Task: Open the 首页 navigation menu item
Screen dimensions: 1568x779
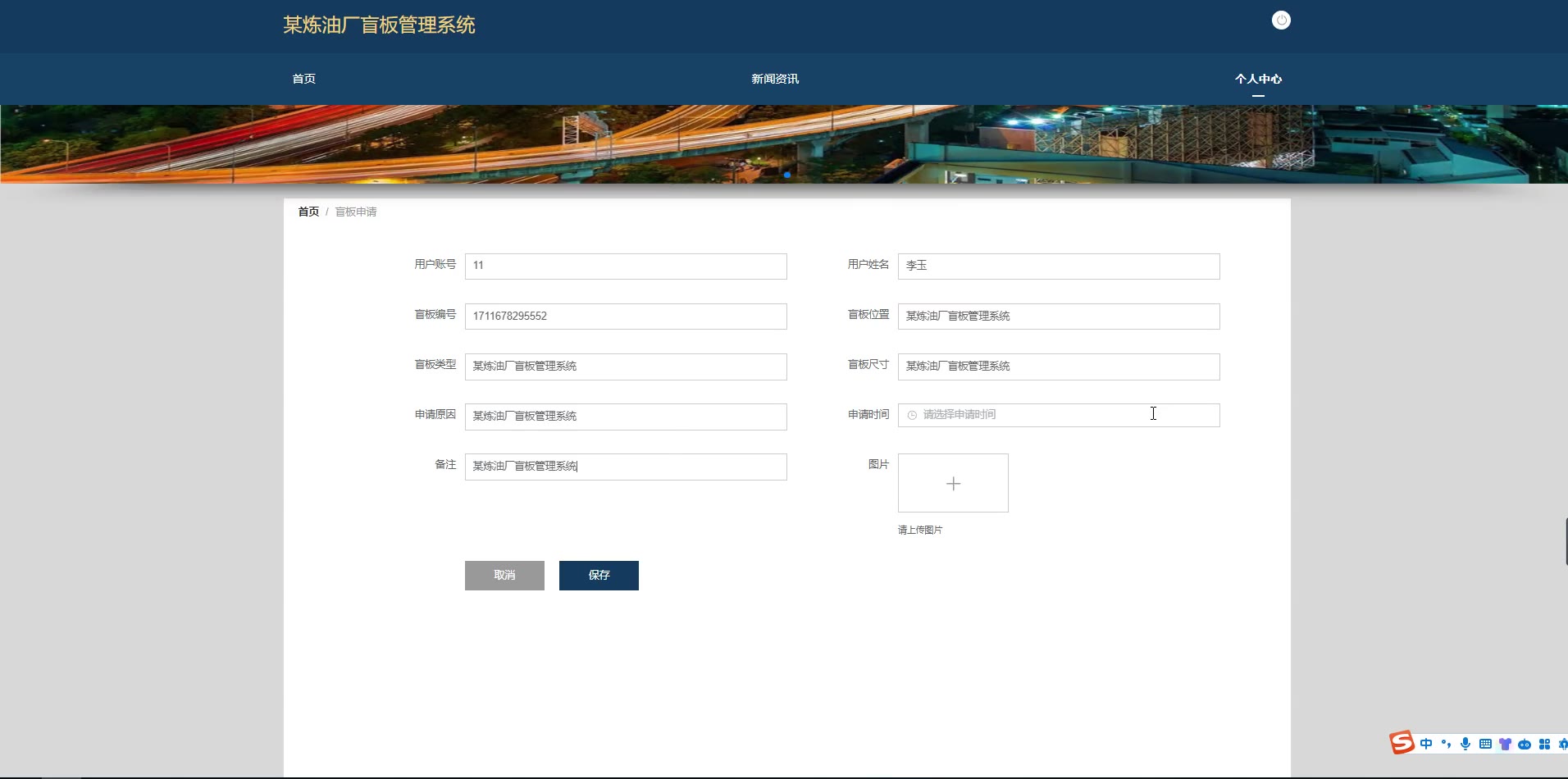Action: tap(304, 79)
